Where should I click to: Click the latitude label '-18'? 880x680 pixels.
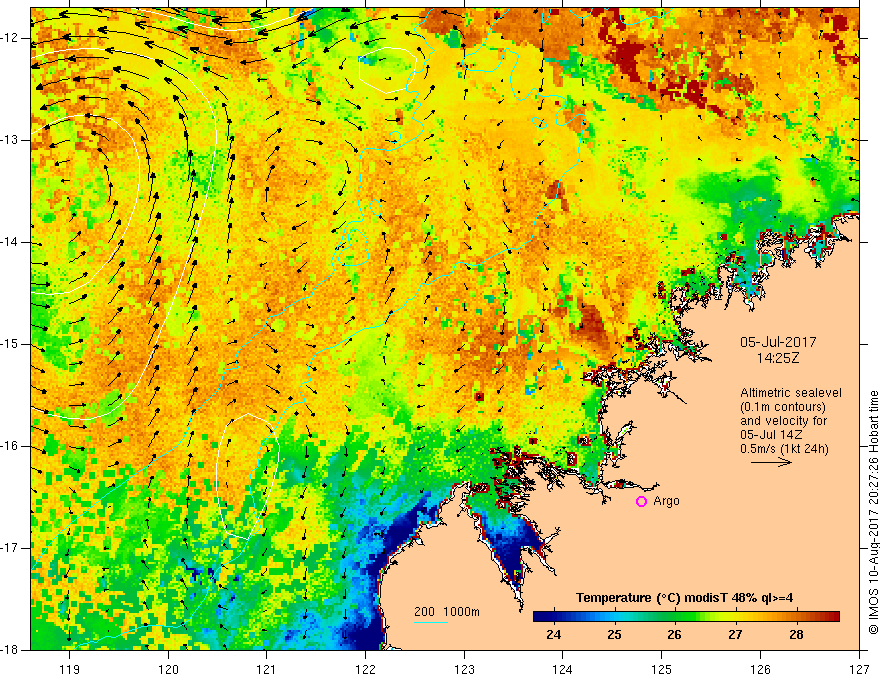pos(10,650)
